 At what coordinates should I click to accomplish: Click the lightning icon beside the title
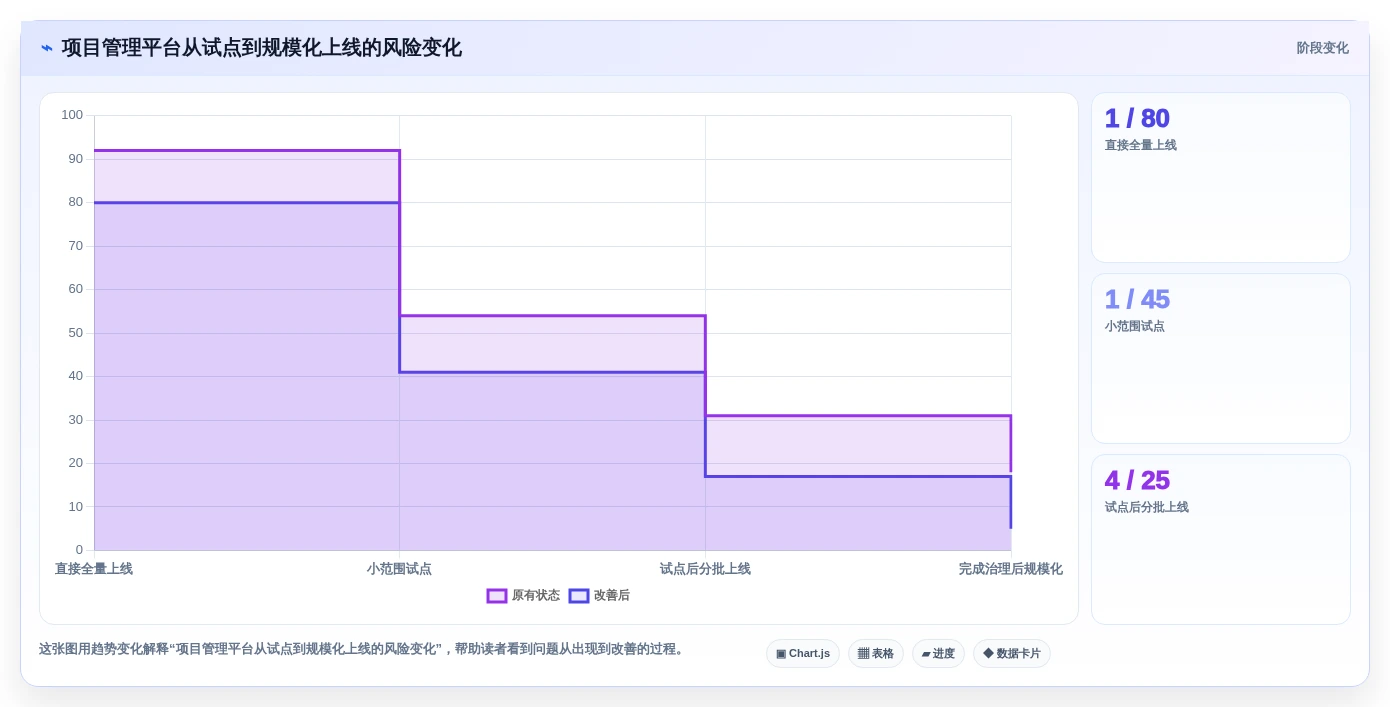click(x=47, y=48)
